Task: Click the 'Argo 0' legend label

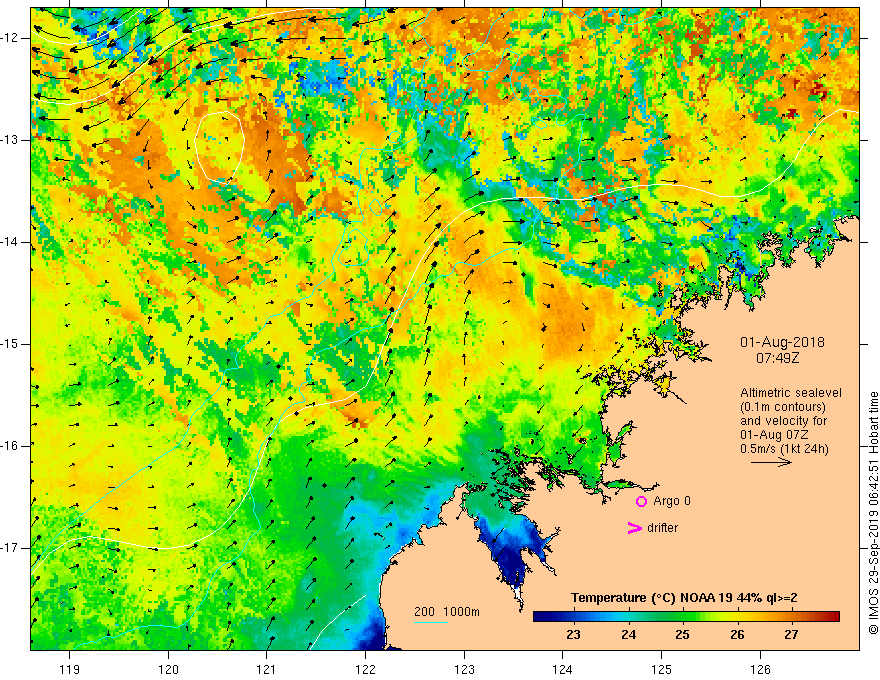Action: [x=672, y=501]
